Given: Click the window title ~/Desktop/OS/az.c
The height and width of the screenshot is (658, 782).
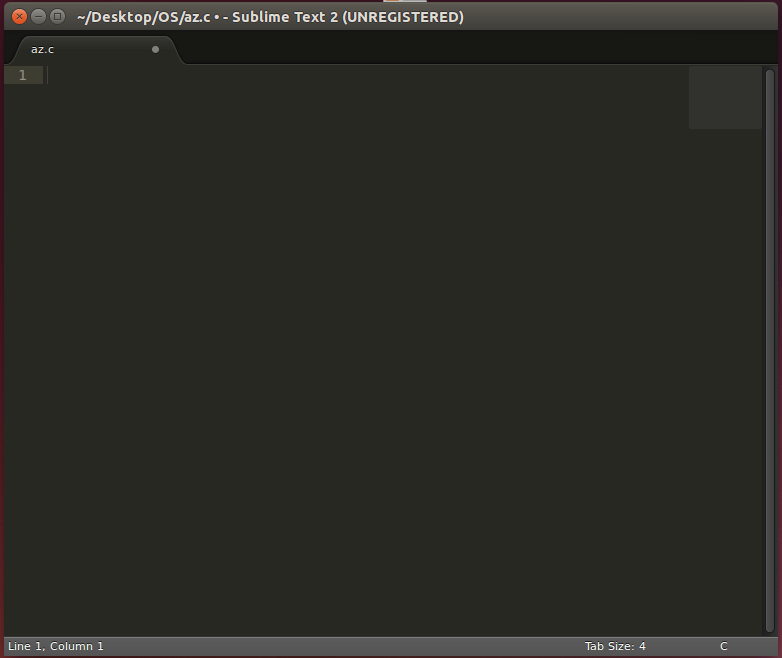Looking at the screenshot, I should (x=143, y=17).
